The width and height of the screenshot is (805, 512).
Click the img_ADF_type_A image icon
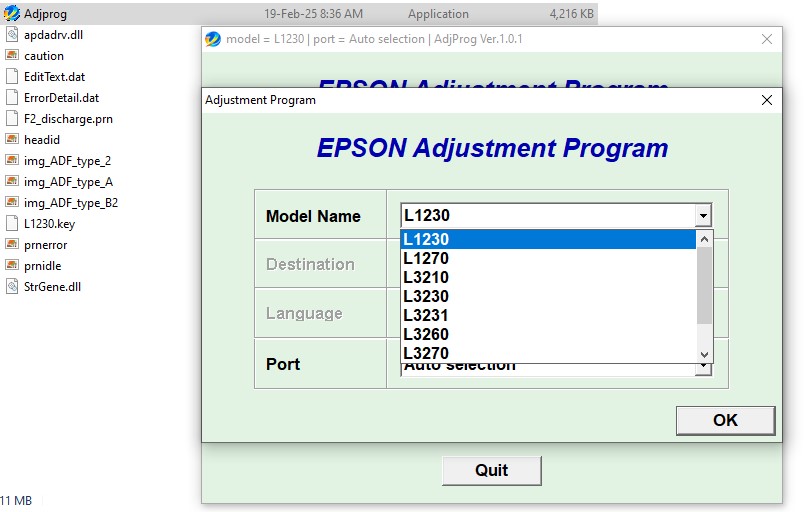click(12, 181)
